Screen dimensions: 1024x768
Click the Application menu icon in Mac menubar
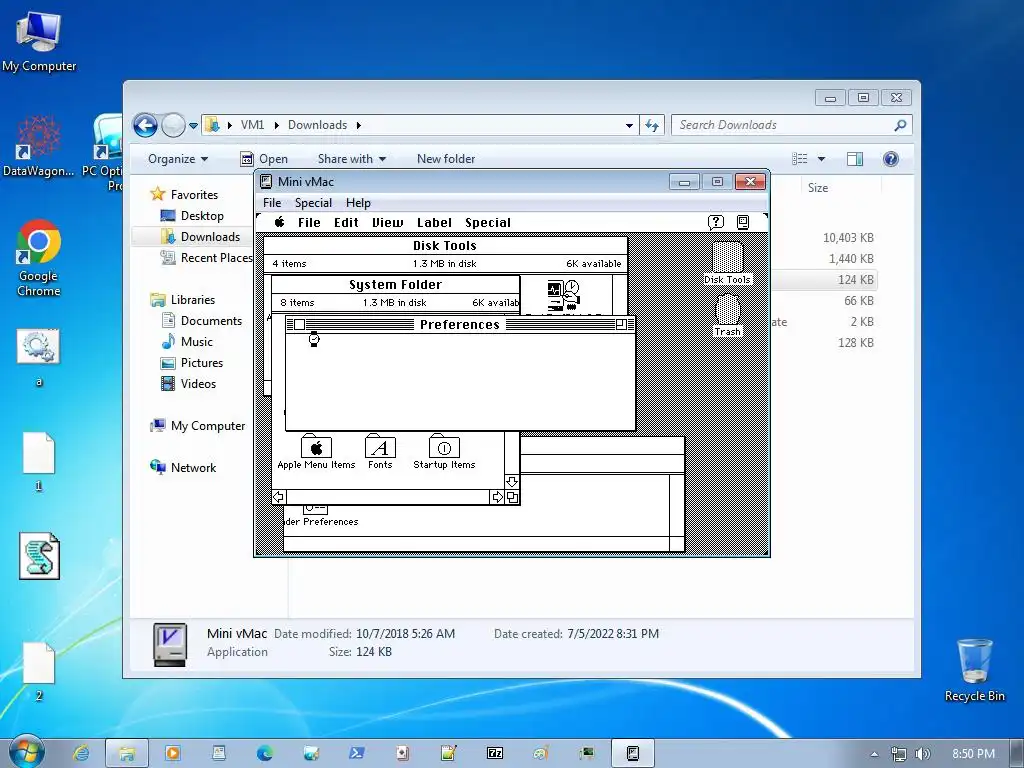click(x=743, y=222)
